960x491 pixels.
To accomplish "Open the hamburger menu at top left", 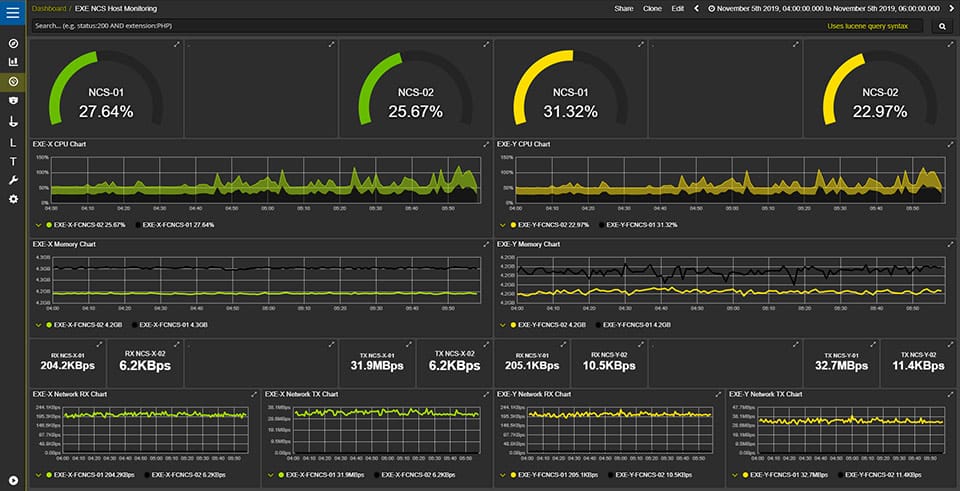I will point(13,12).
